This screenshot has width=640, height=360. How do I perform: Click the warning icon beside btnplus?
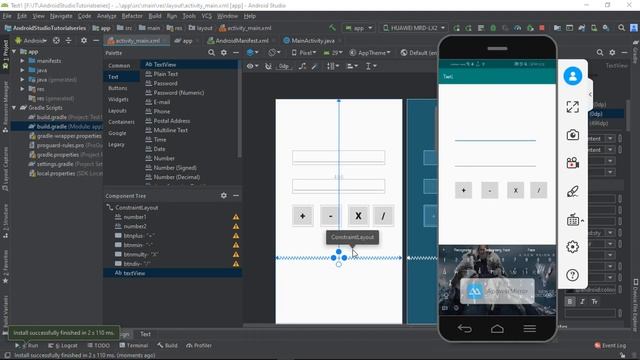236,236
